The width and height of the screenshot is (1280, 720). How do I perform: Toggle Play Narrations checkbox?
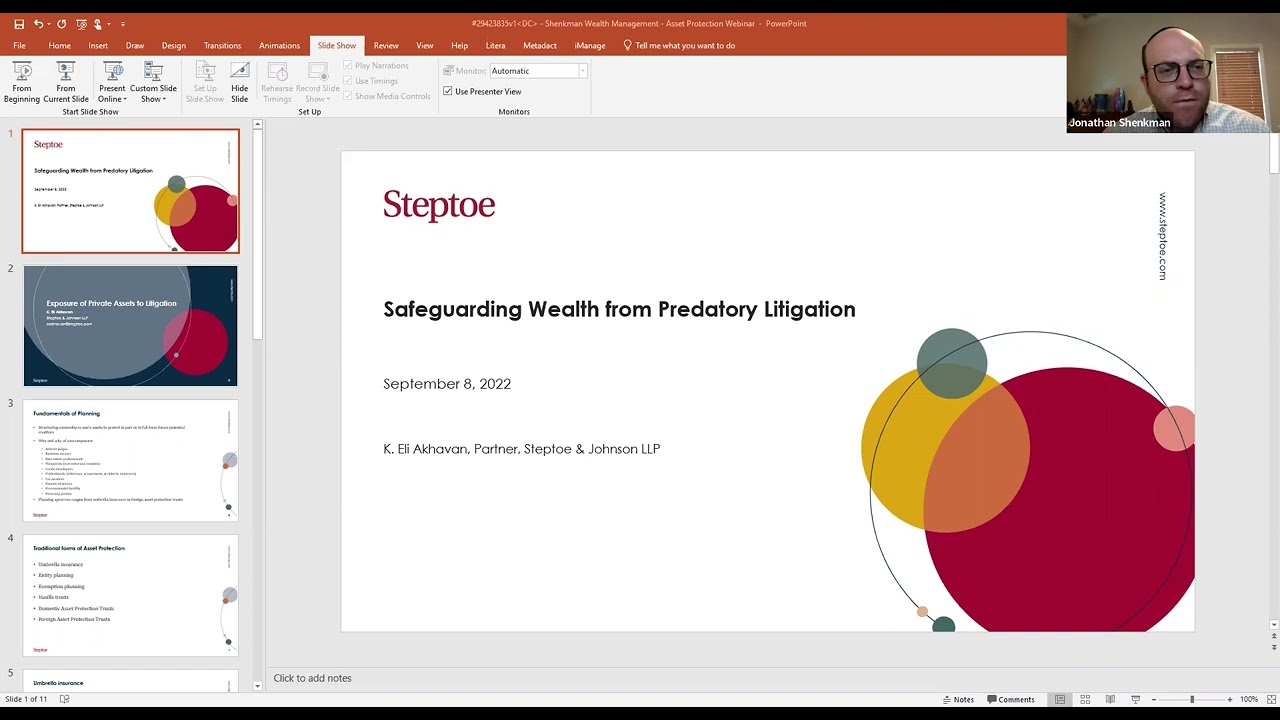point(348,66)
